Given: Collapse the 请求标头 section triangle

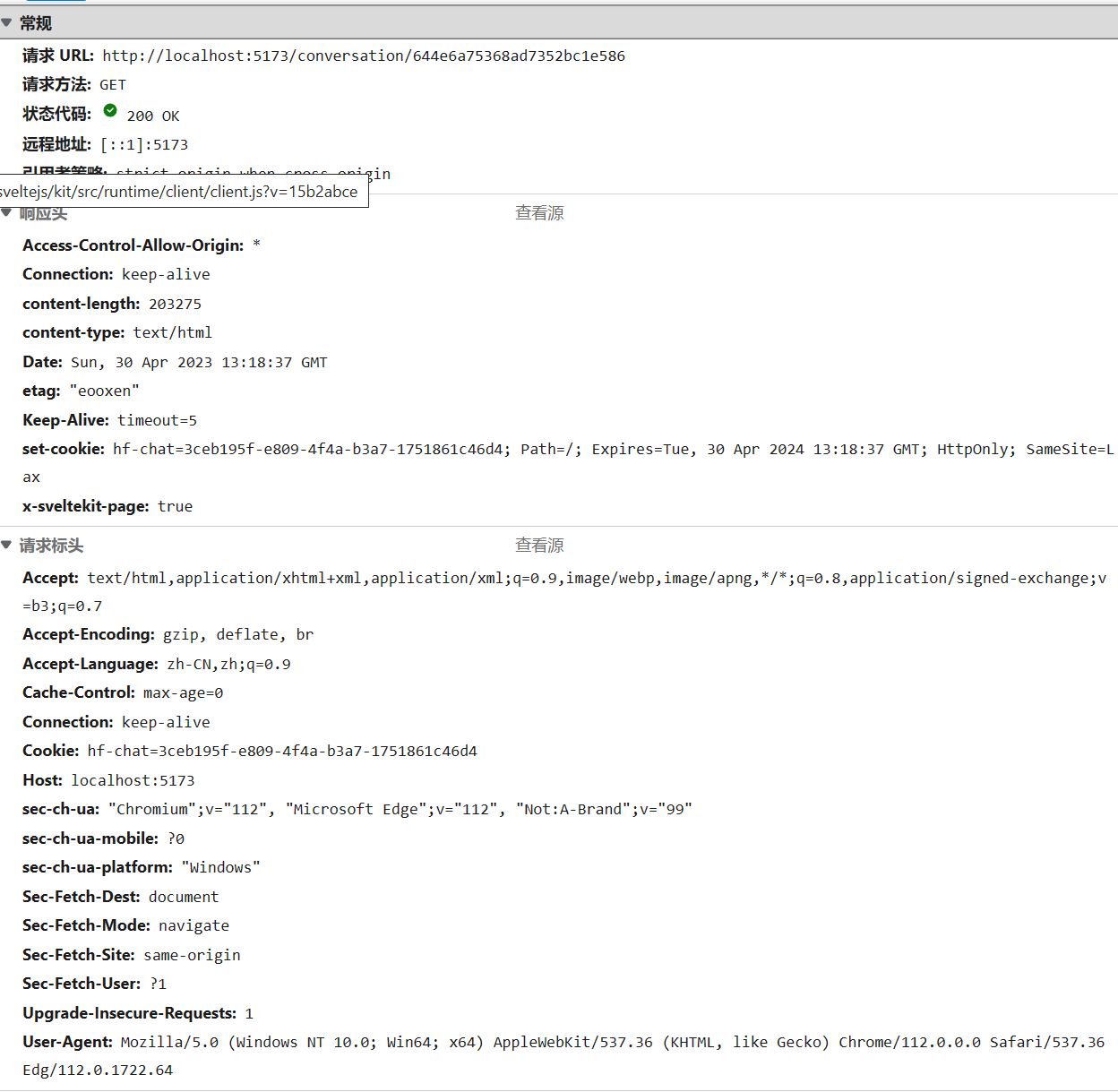Looking at the screenshot, I should point(7,545).
